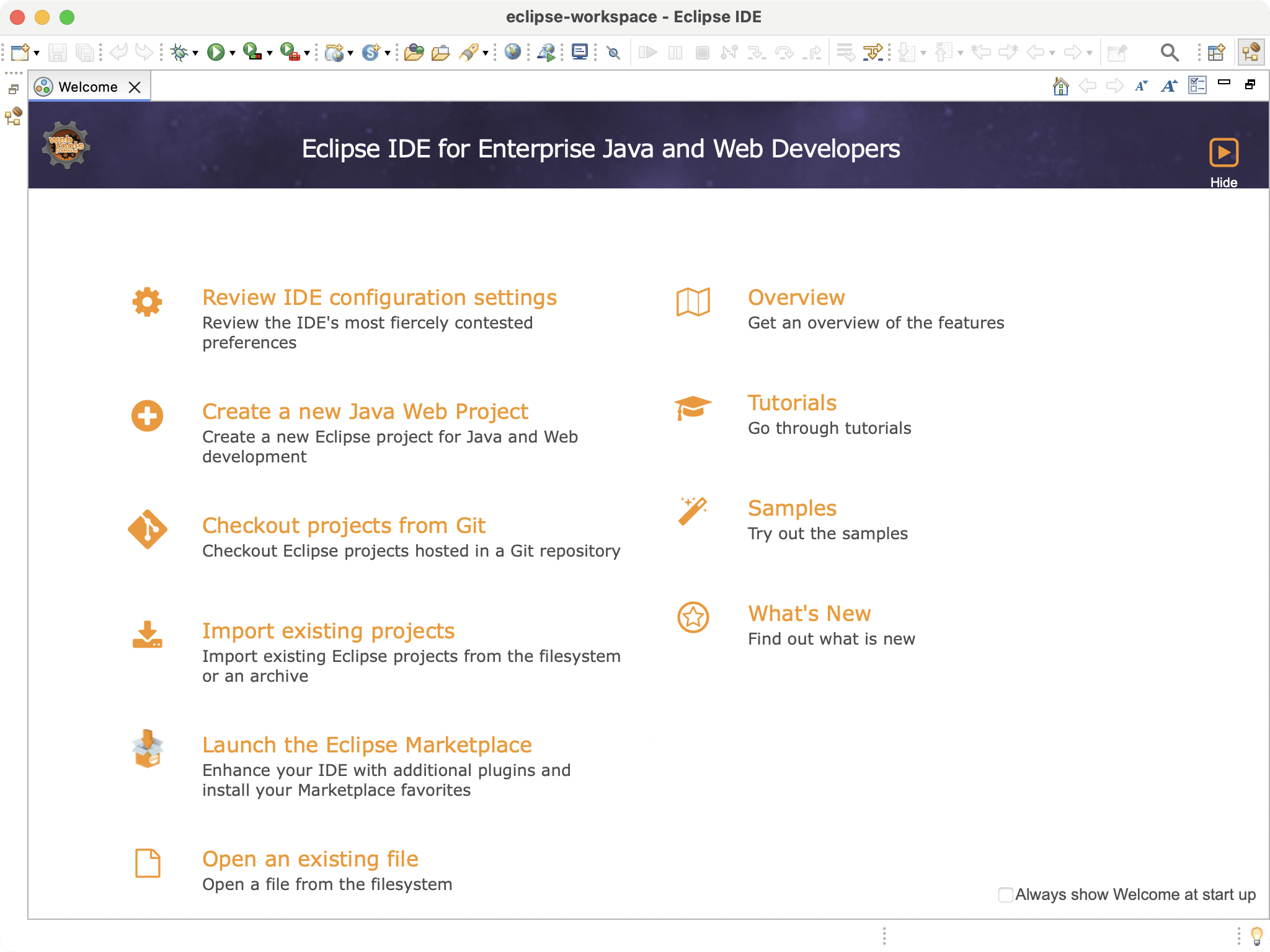Open the What's New link
This screenshot has width=1270, height=952.
[x=809, y=614]
